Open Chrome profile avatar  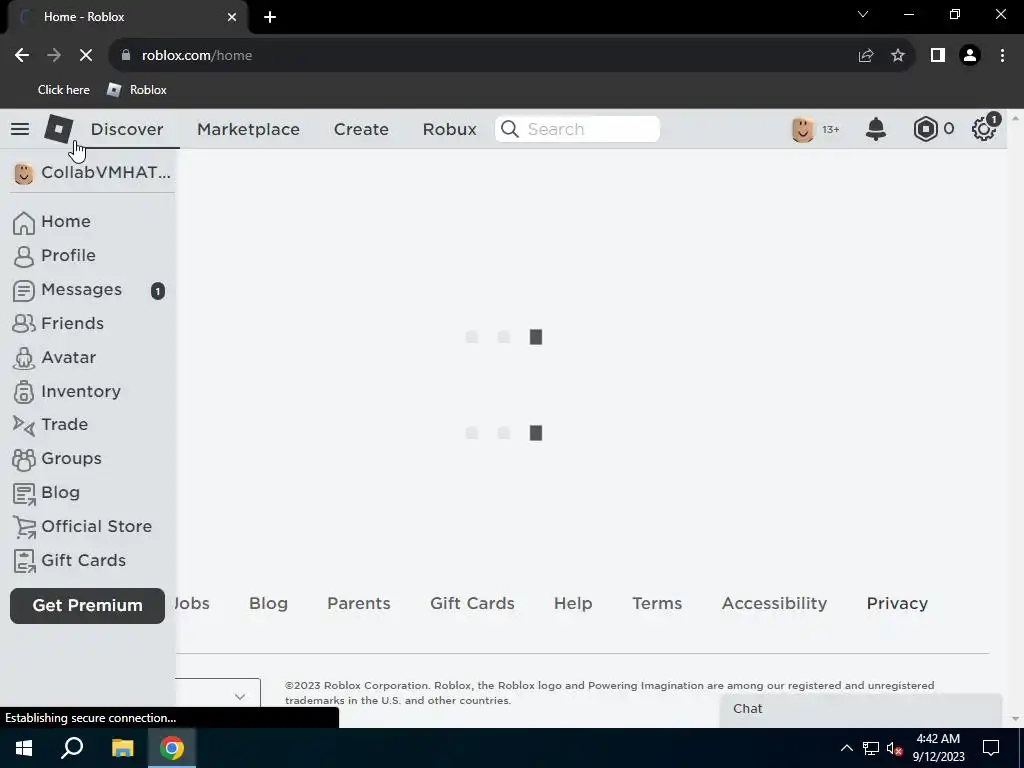pyautogui.click(x=970, y=56)
